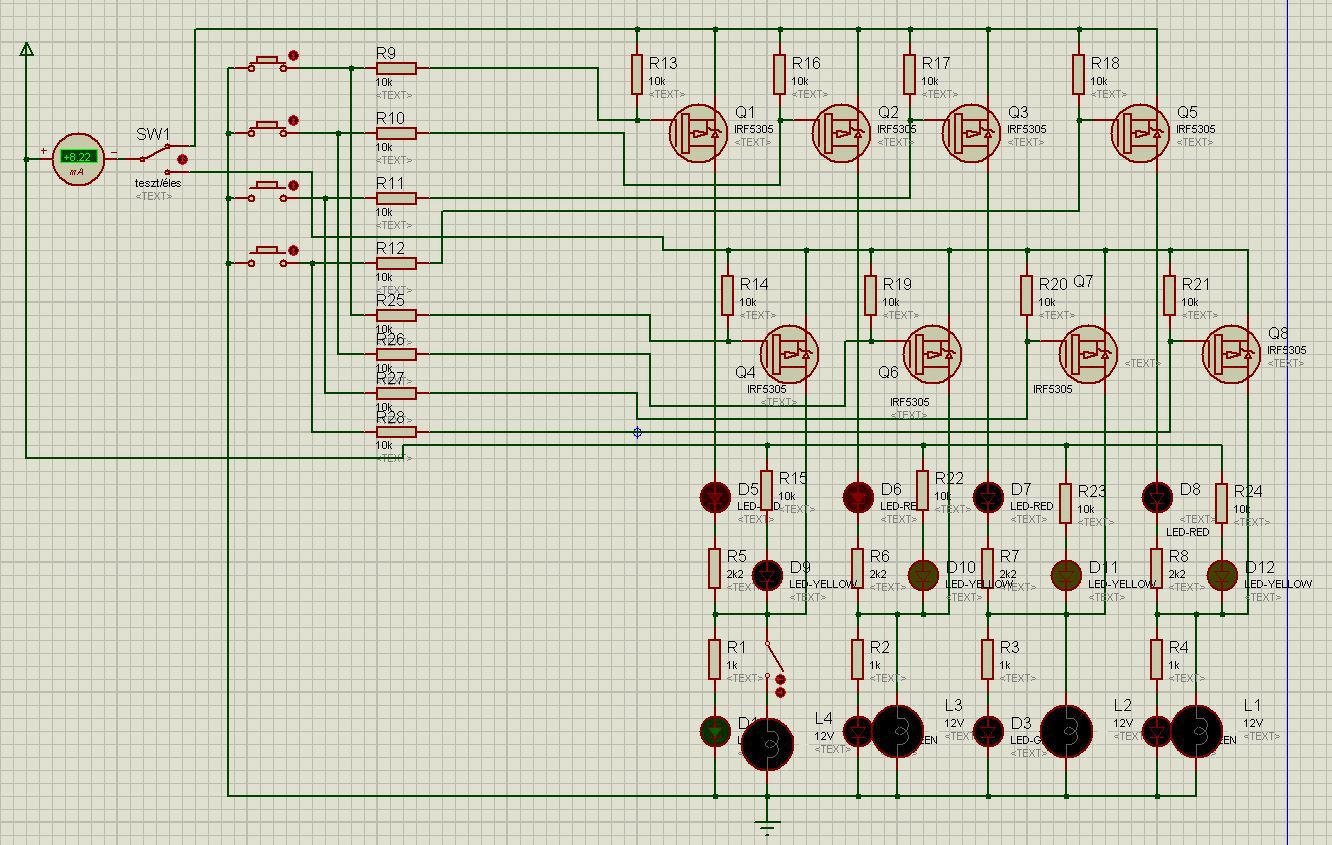Select the D9 yellow LED
Screen dimensions: 1332x845
[x=767, y=574]
